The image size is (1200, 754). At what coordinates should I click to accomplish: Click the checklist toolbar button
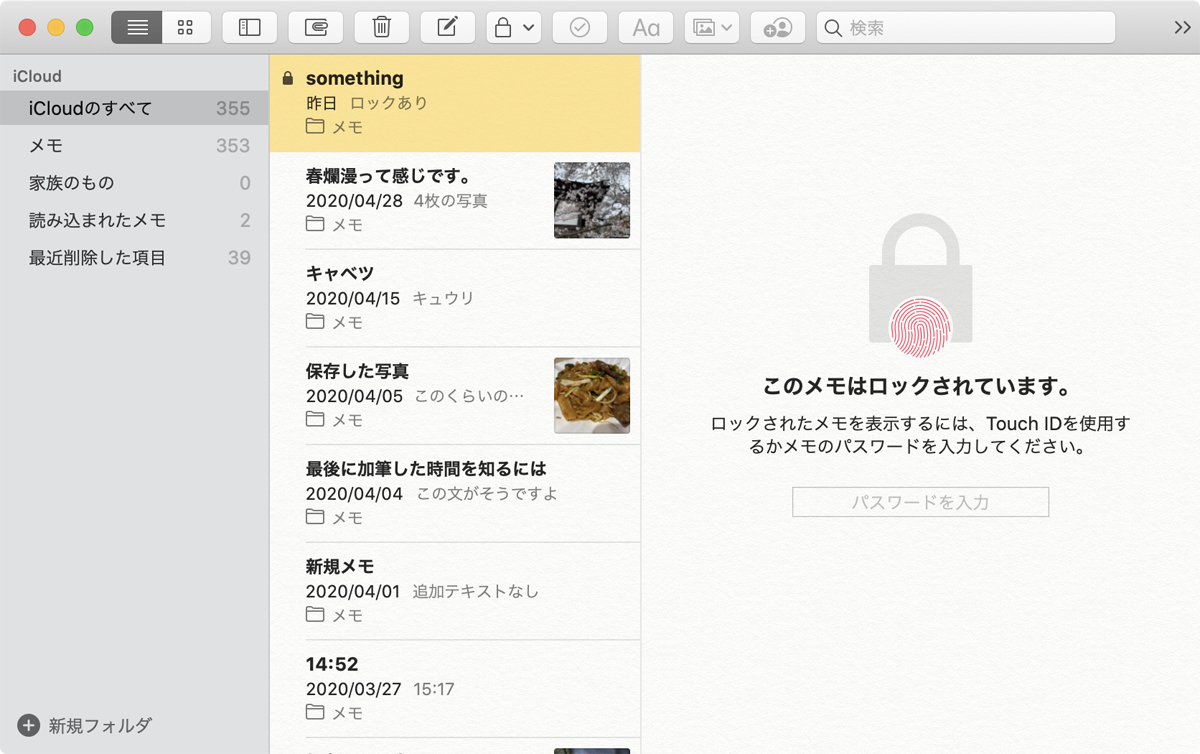click(580, 27)
